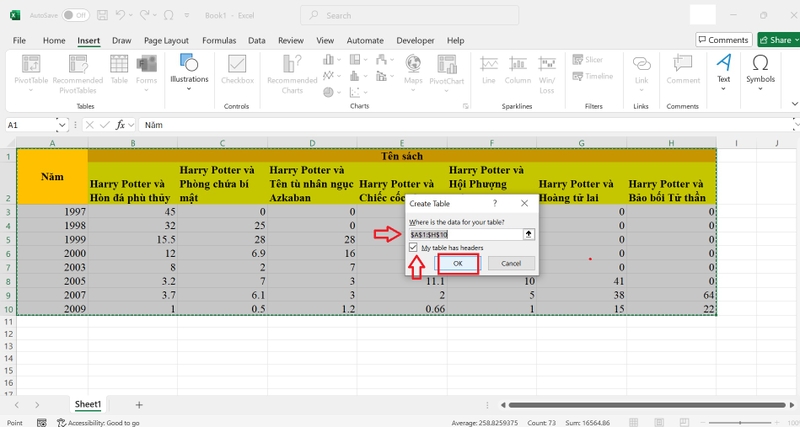Expand the Name Box dropdown
The image size is (800, 427).
pos(62,125)
